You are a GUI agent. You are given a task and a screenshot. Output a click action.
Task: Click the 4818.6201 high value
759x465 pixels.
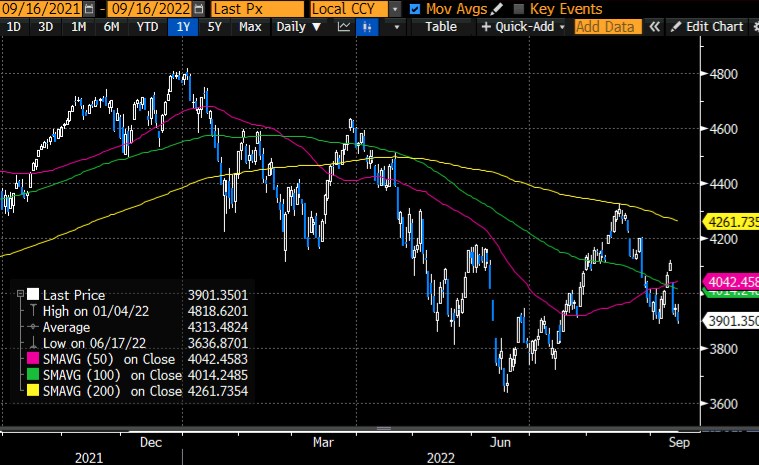click(218, 311)
